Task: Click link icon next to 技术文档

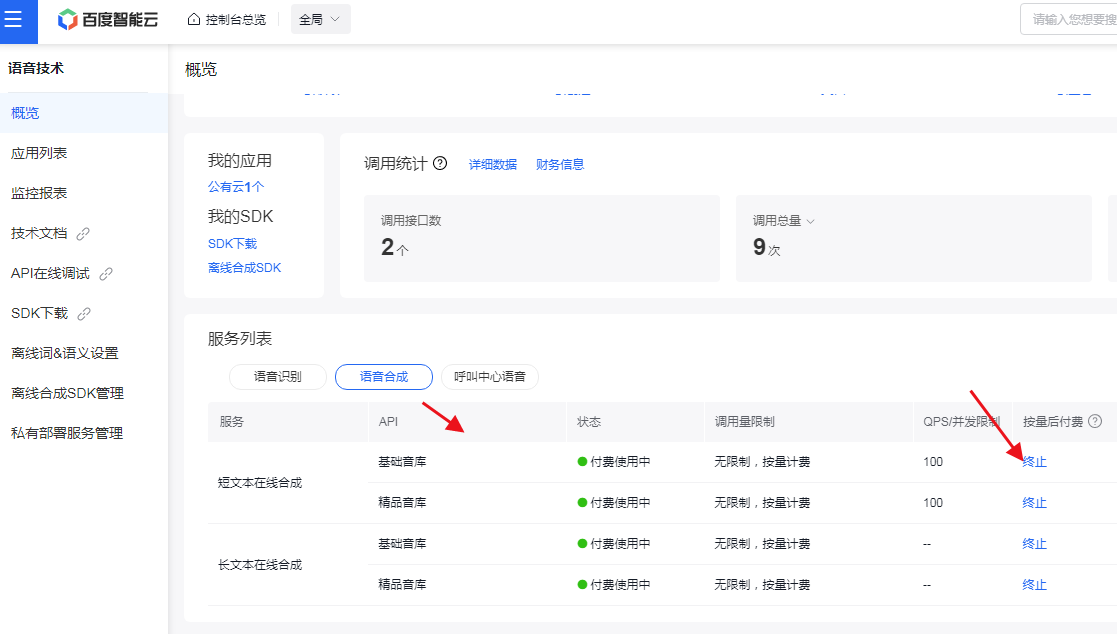Action: 83,234
